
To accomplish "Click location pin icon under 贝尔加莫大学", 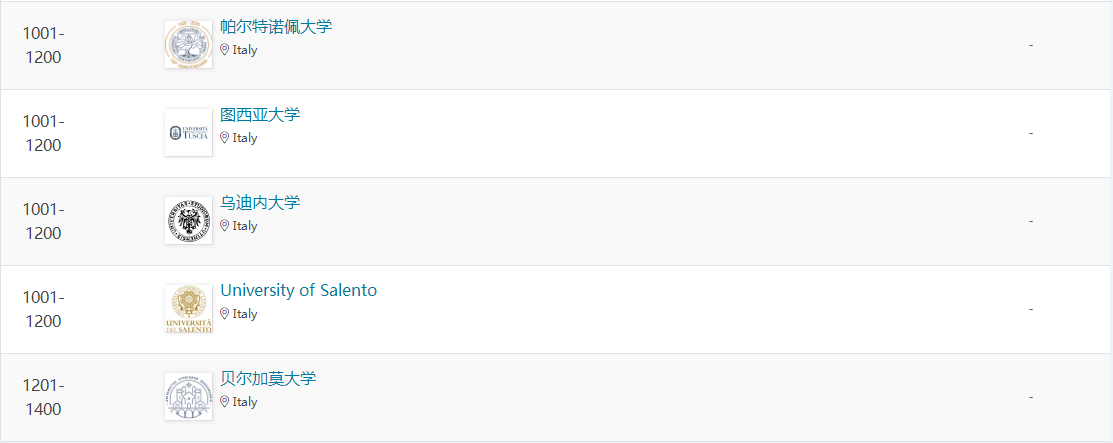I will pos(225,402).
